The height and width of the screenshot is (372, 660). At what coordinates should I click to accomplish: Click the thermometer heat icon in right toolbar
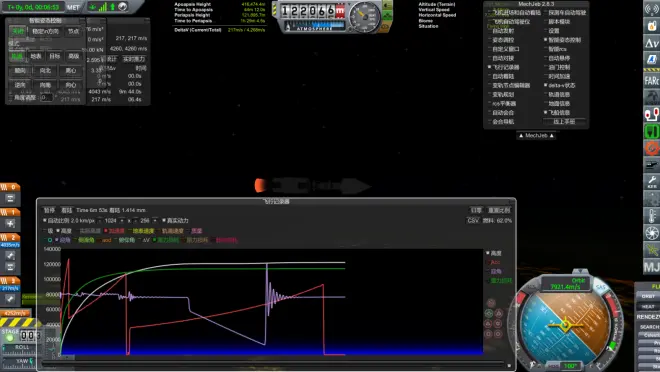[652, 215]
